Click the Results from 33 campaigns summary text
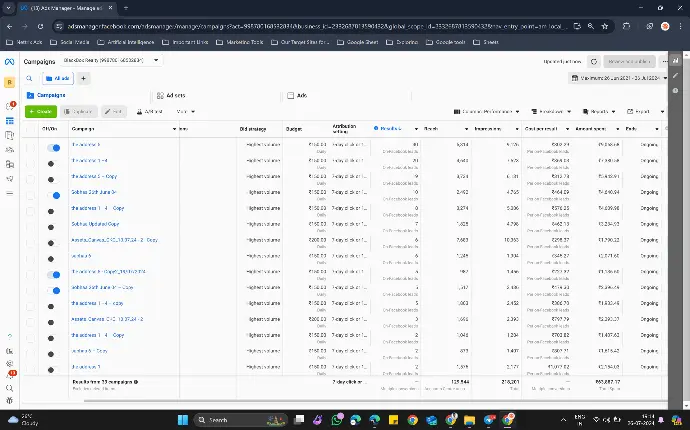 point(105,382)
